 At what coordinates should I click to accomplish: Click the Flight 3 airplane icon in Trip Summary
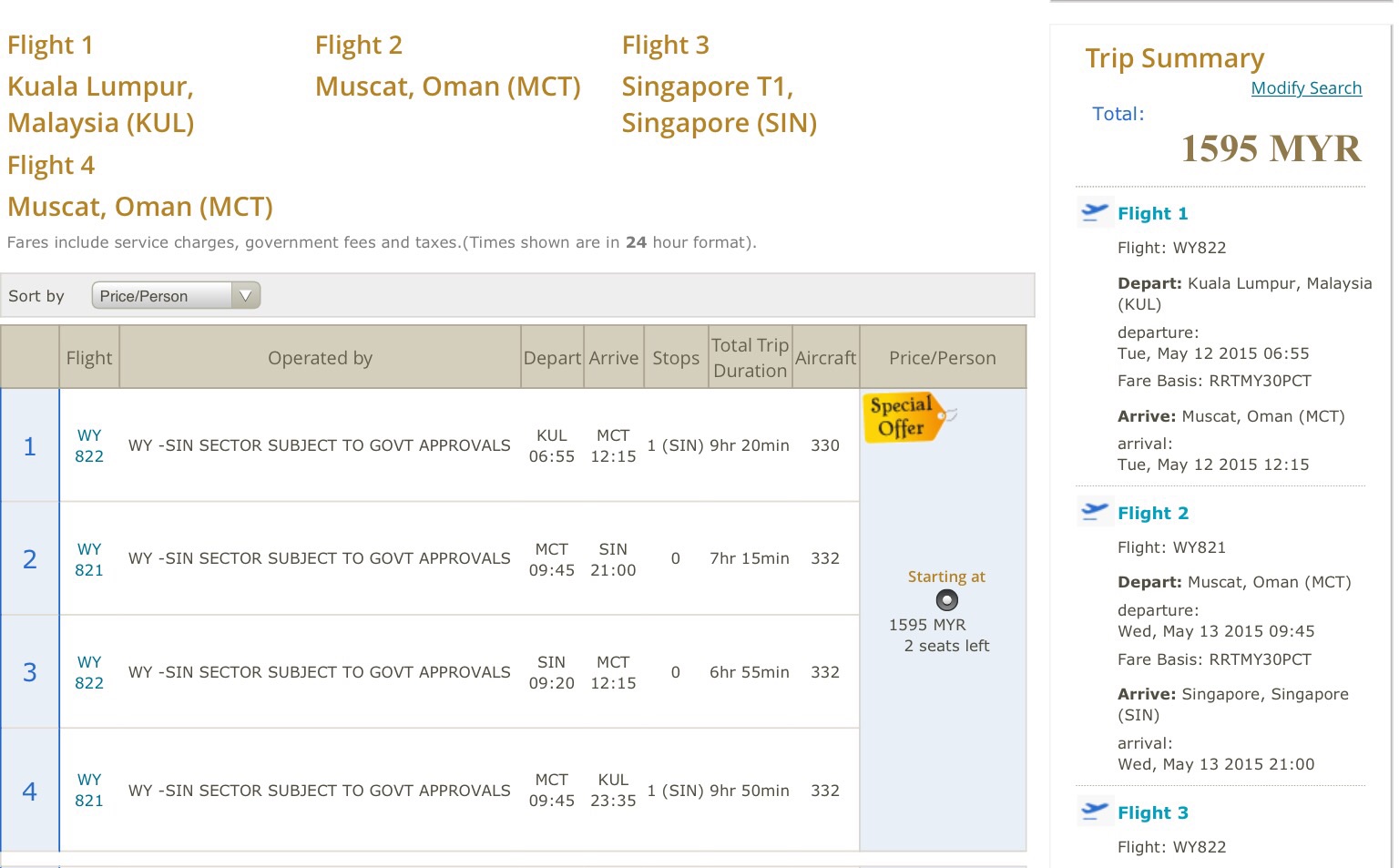pos(1094,811)
